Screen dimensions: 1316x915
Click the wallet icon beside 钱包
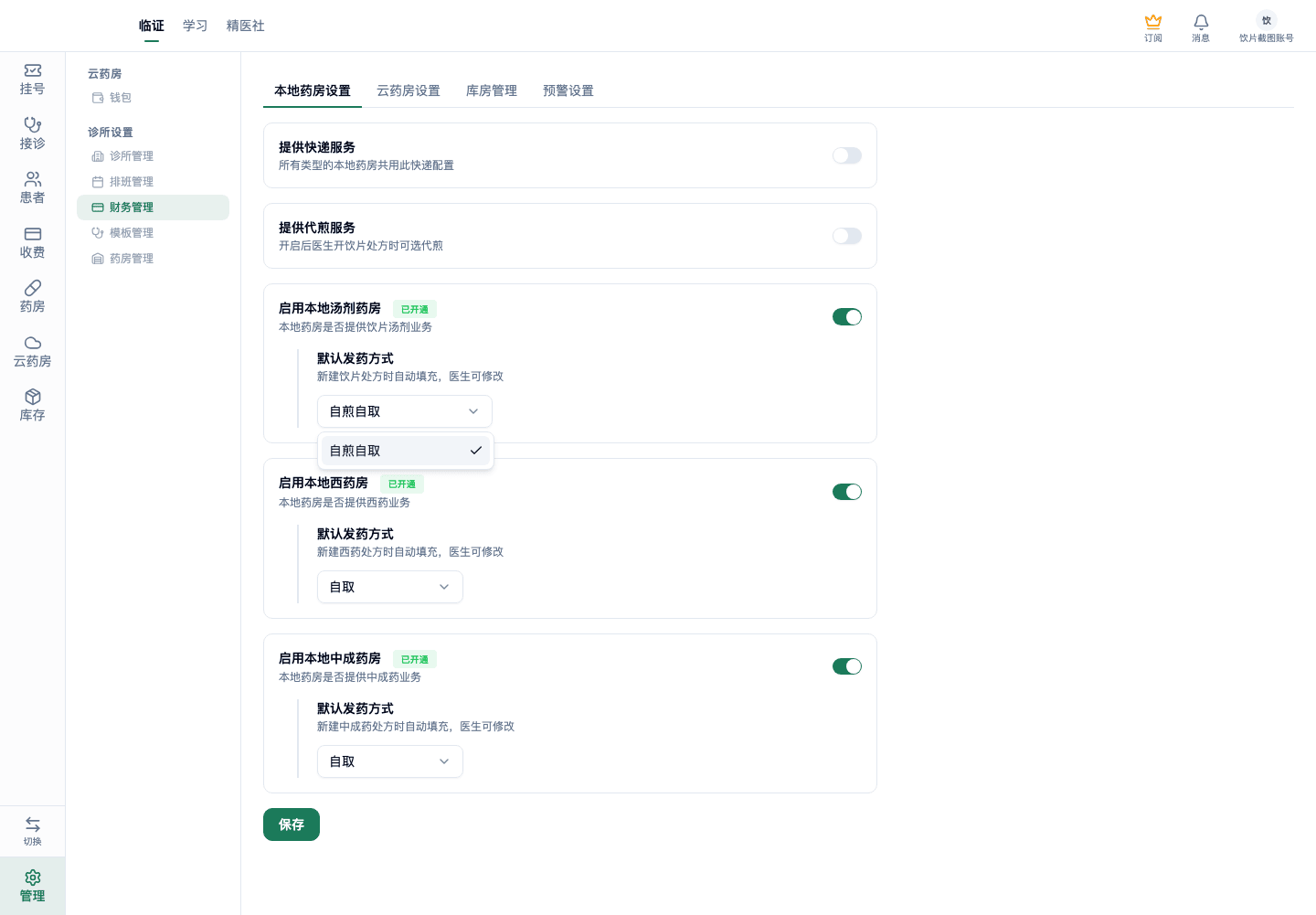point(98,98)
